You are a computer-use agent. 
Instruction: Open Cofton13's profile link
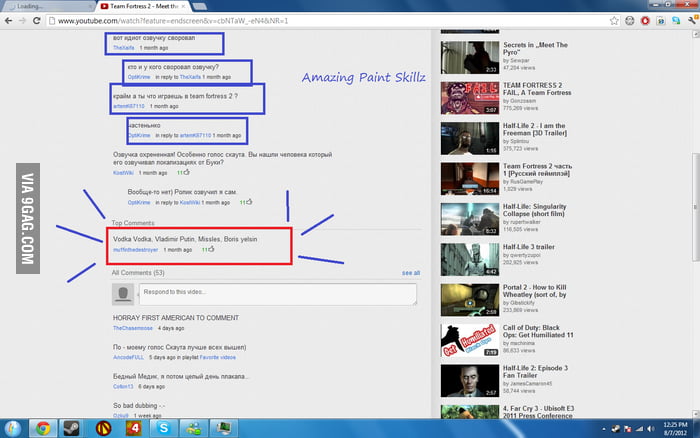pyautogui.click(x=123, y=386)
